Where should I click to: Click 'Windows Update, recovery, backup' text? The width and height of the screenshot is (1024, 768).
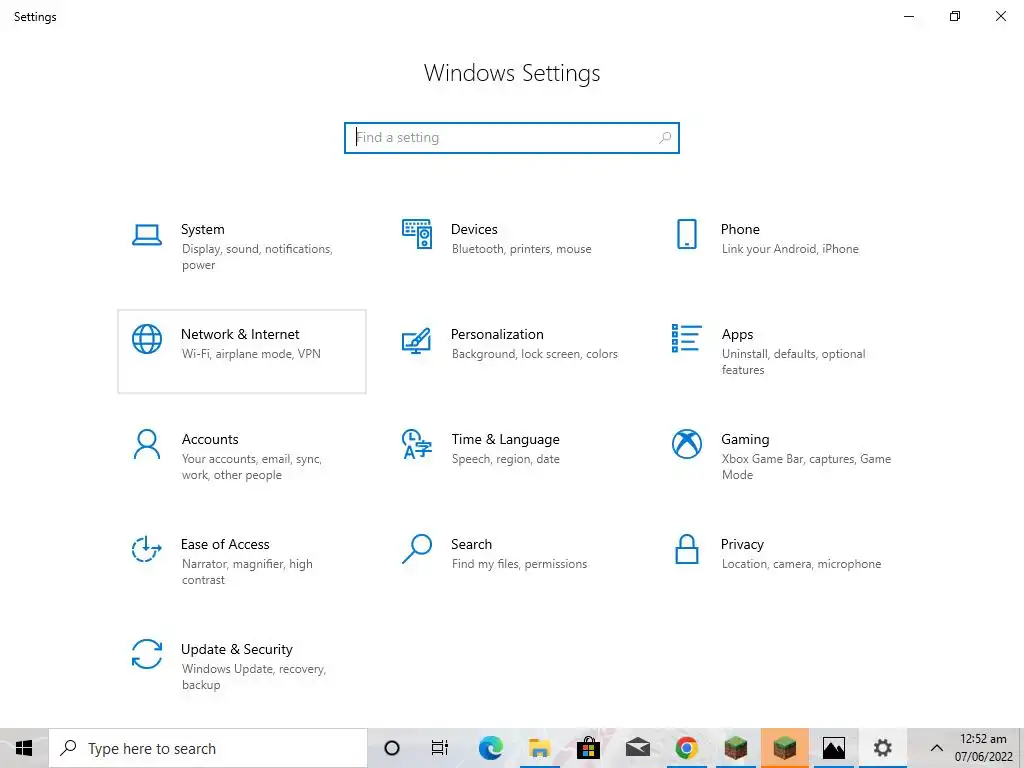[253, 677]
